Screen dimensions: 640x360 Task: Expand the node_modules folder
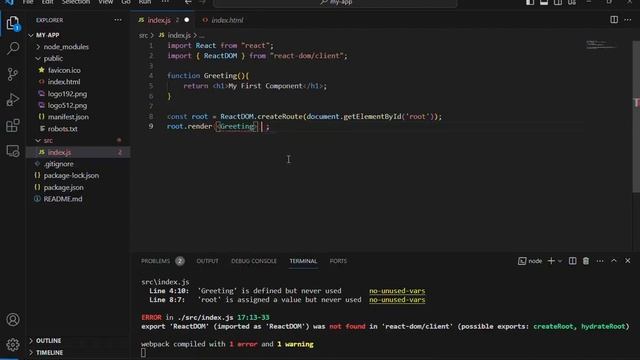tap(38, 47)
